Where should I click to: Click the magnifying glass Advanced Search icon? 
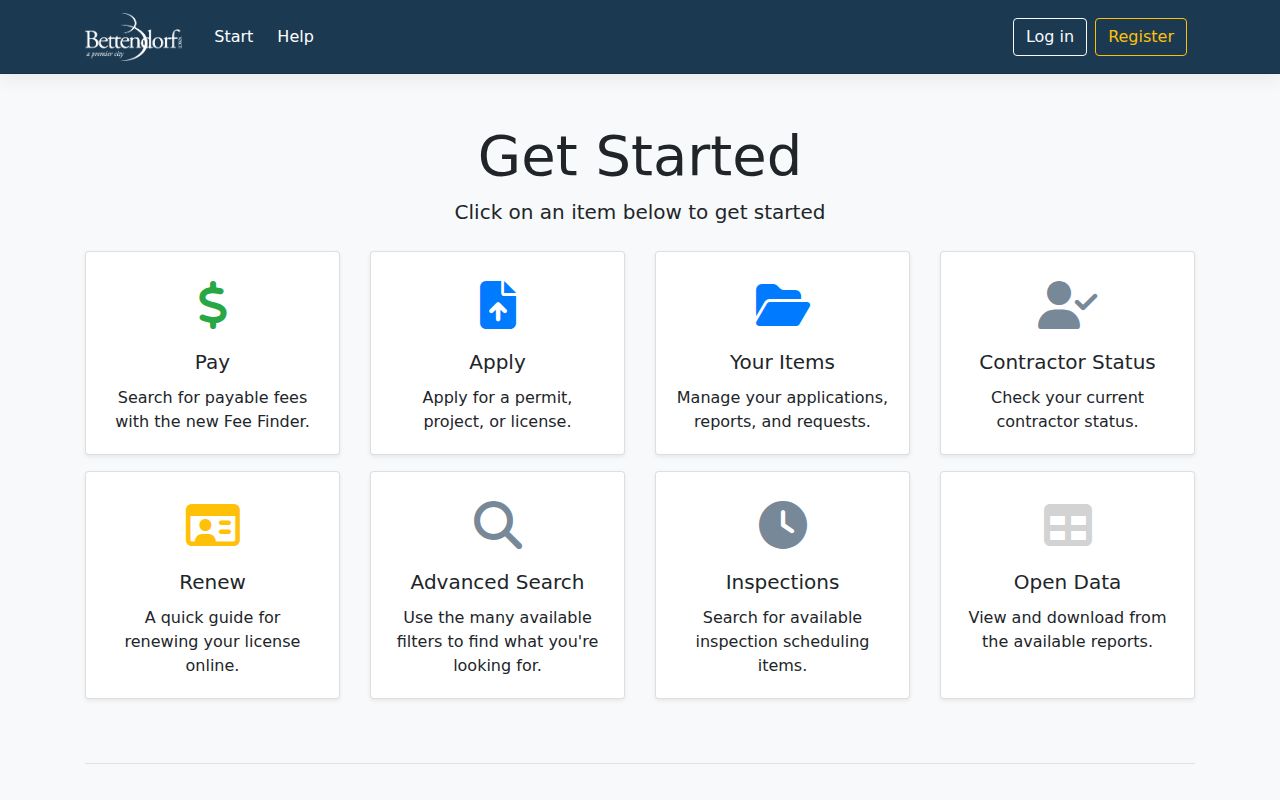(497, 525)
